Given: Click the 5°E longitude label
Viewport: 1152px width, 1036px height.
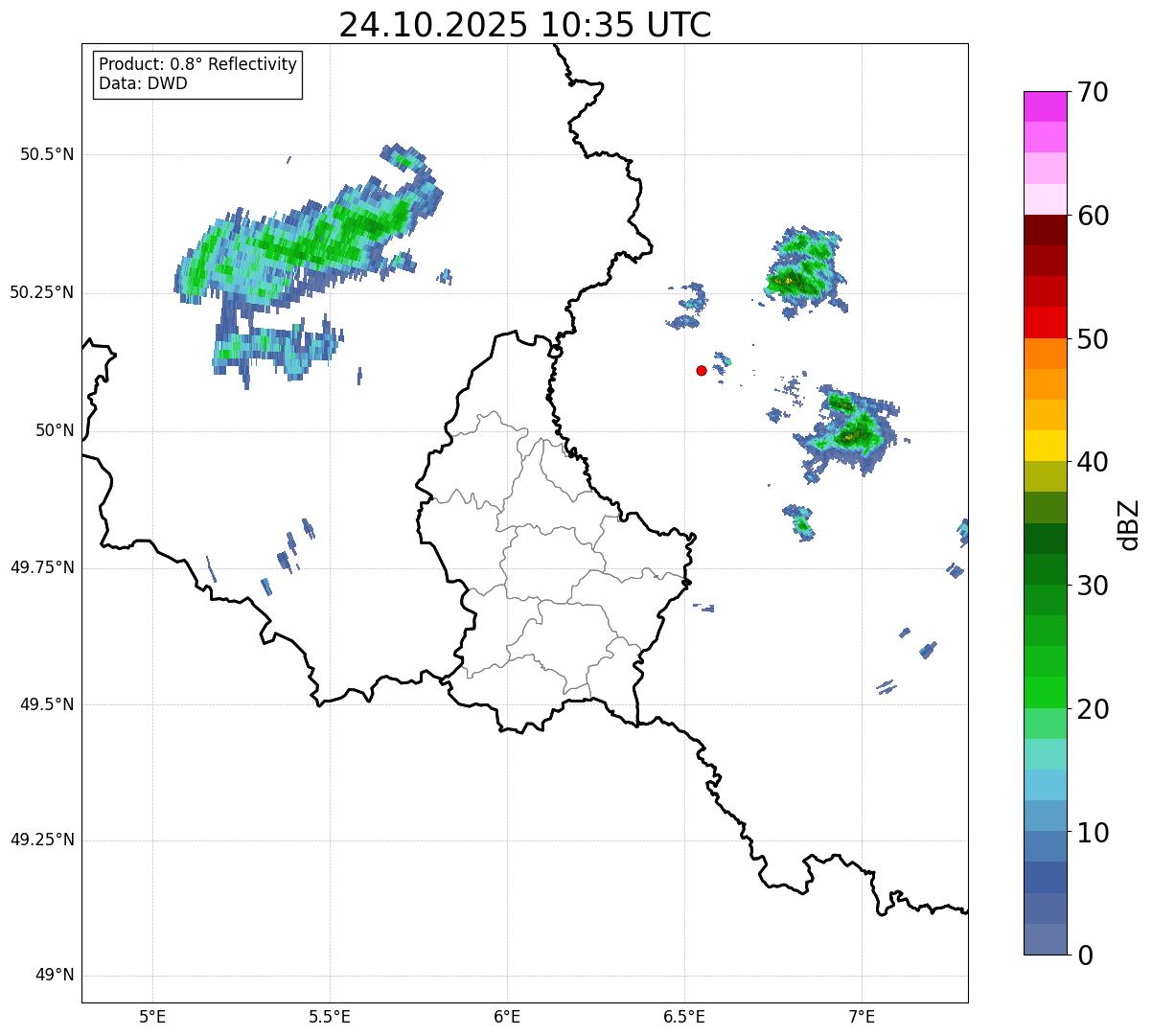Looking at the screenshot, I should click(x=152, y=1016).
